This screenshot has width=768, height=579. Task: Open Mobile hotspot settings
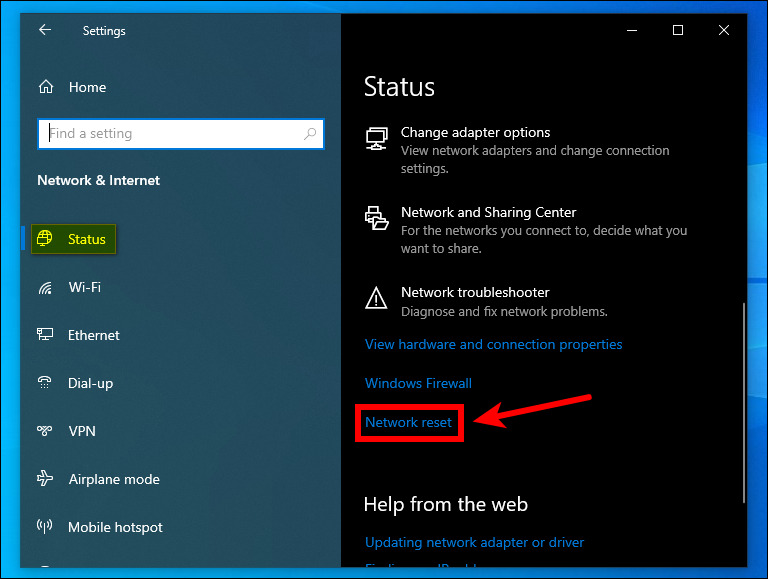coord(115,528)
